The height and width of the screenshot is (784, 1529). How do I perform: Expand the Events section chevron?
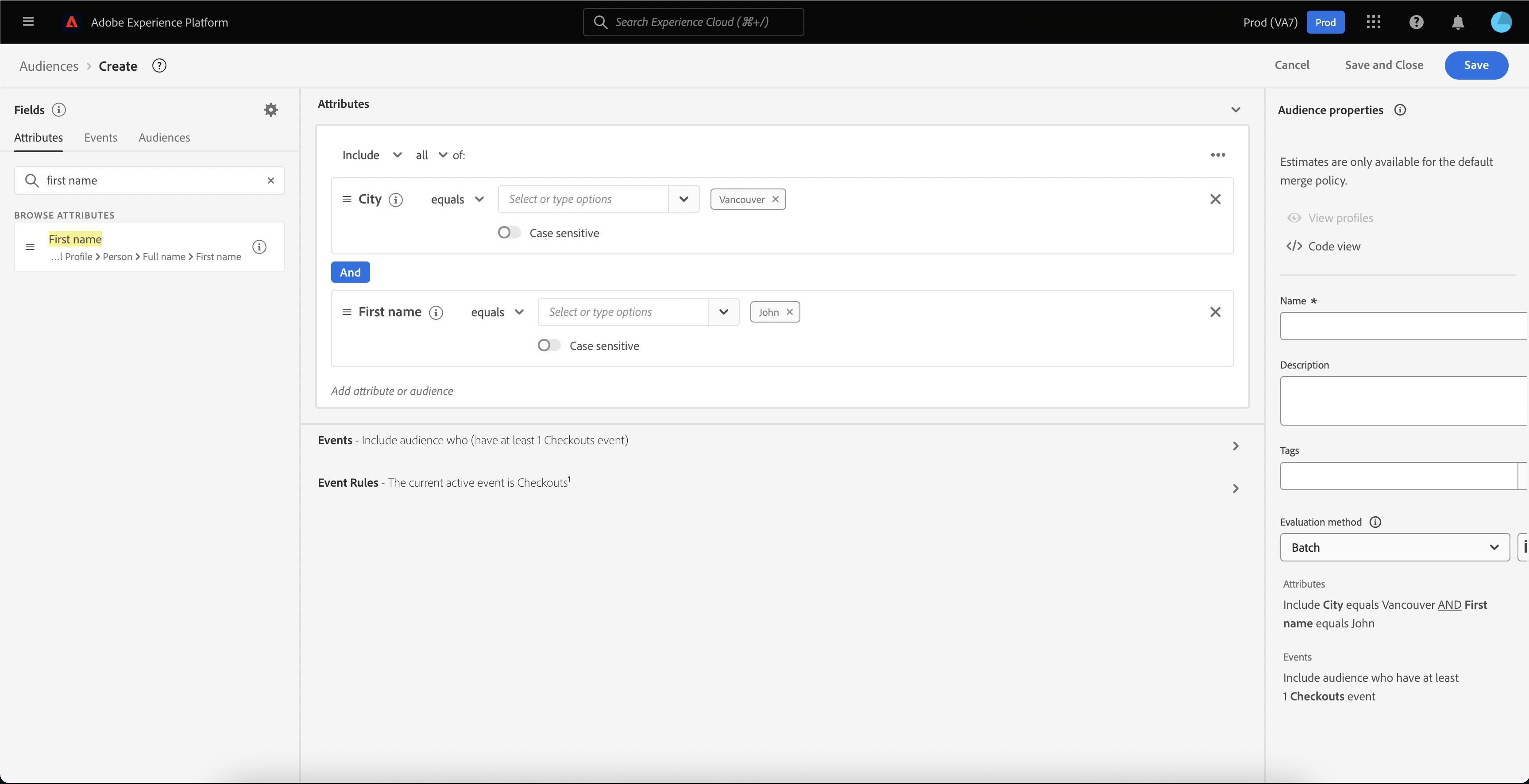(x=1236, y=446)
